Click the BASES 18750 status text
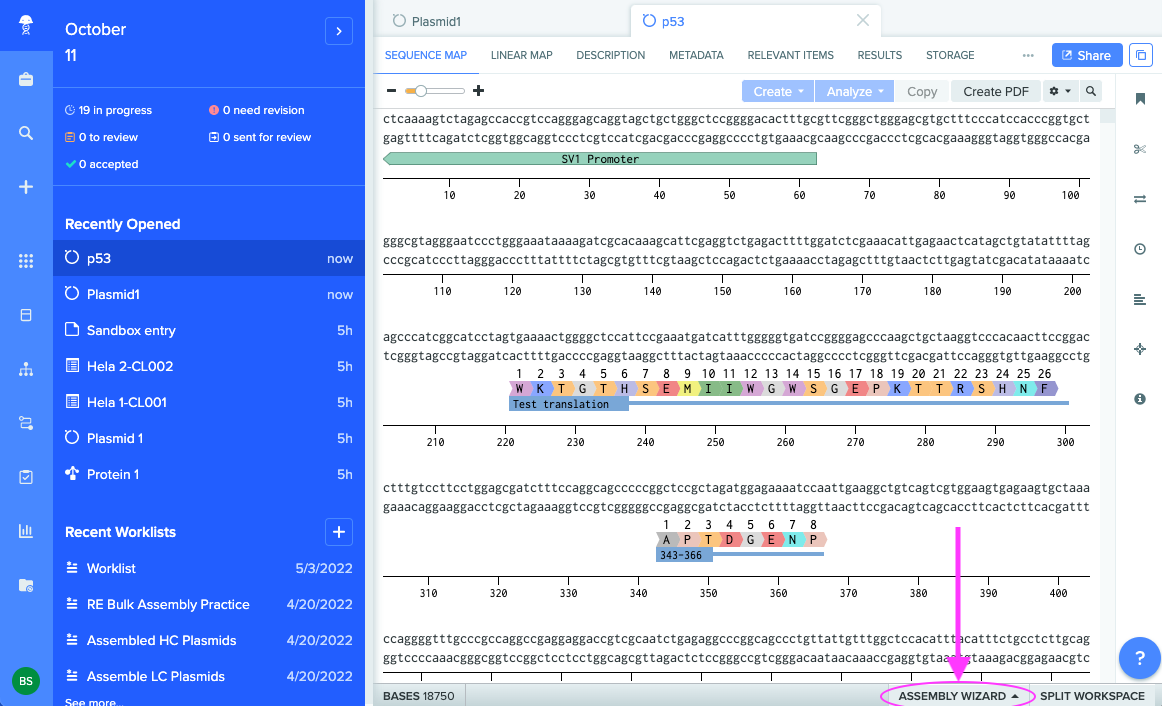This screenshot has height=706, width=1162. [x=419, y=696]
